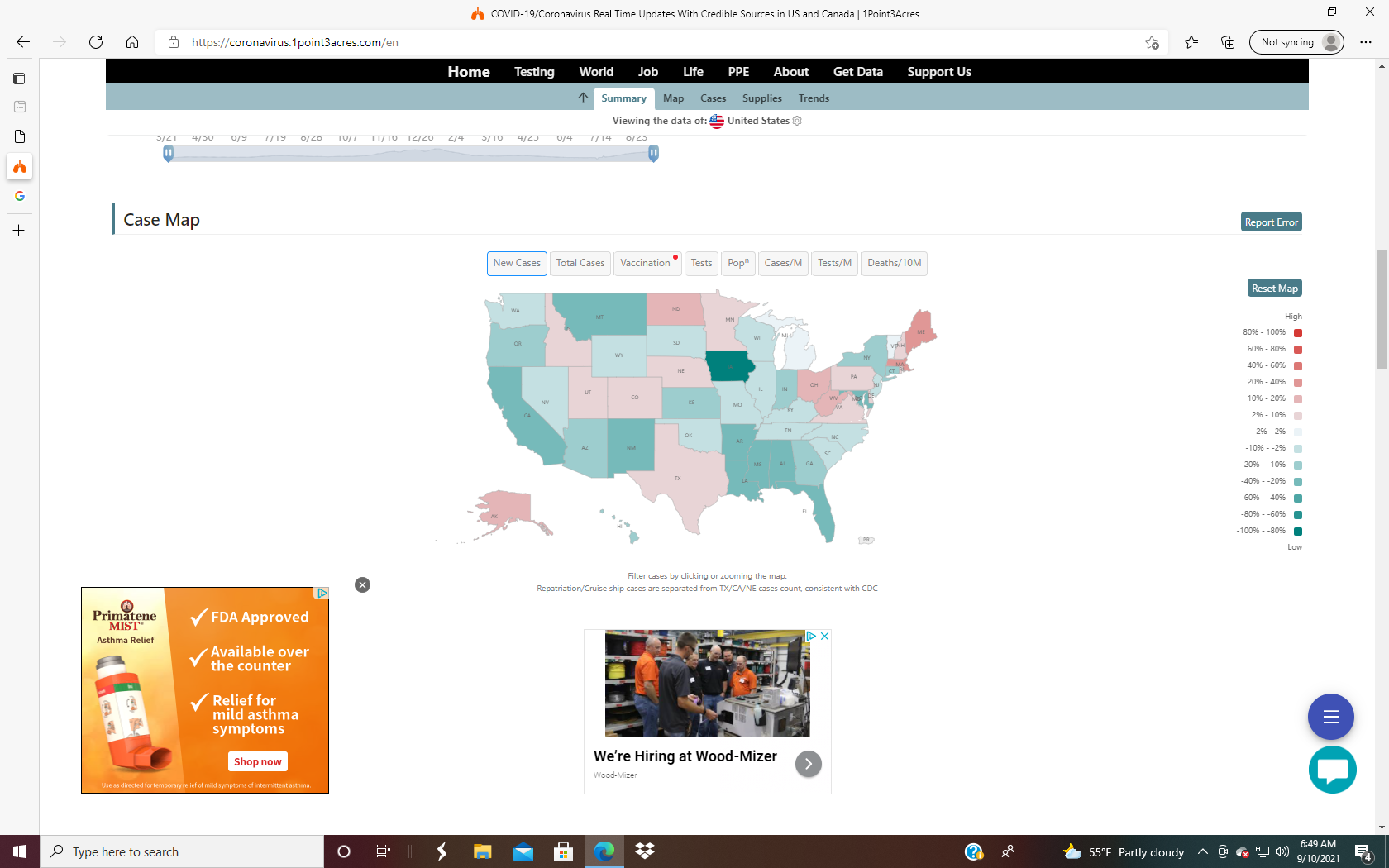Open the Windows Start menu
The height and width of the screenshot is (868, 1389).
20,851
